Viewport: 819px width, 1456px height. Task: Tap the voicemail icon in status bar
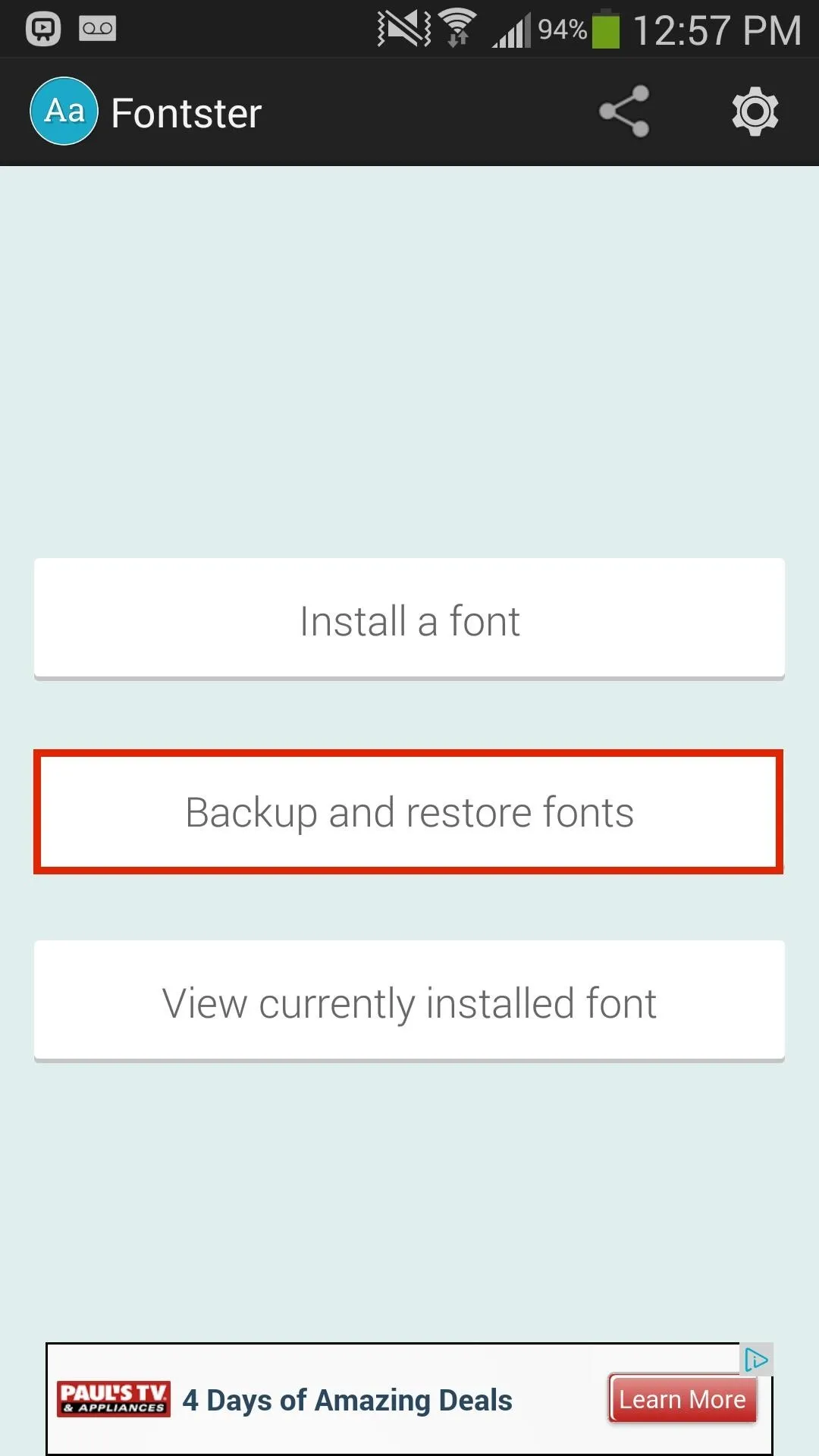pos(98,29)
